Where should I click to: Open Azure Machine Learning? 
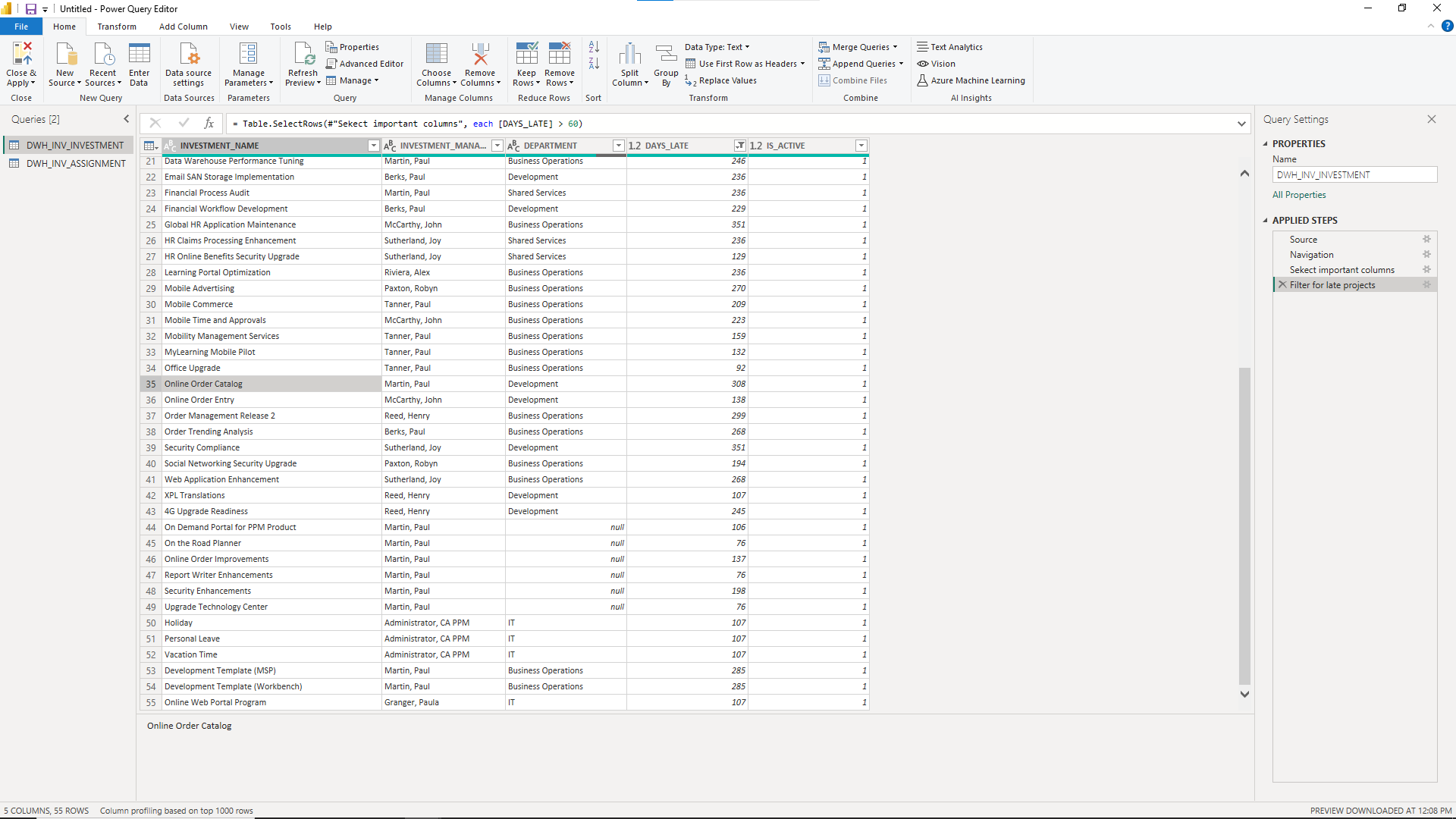click(971, 80)
